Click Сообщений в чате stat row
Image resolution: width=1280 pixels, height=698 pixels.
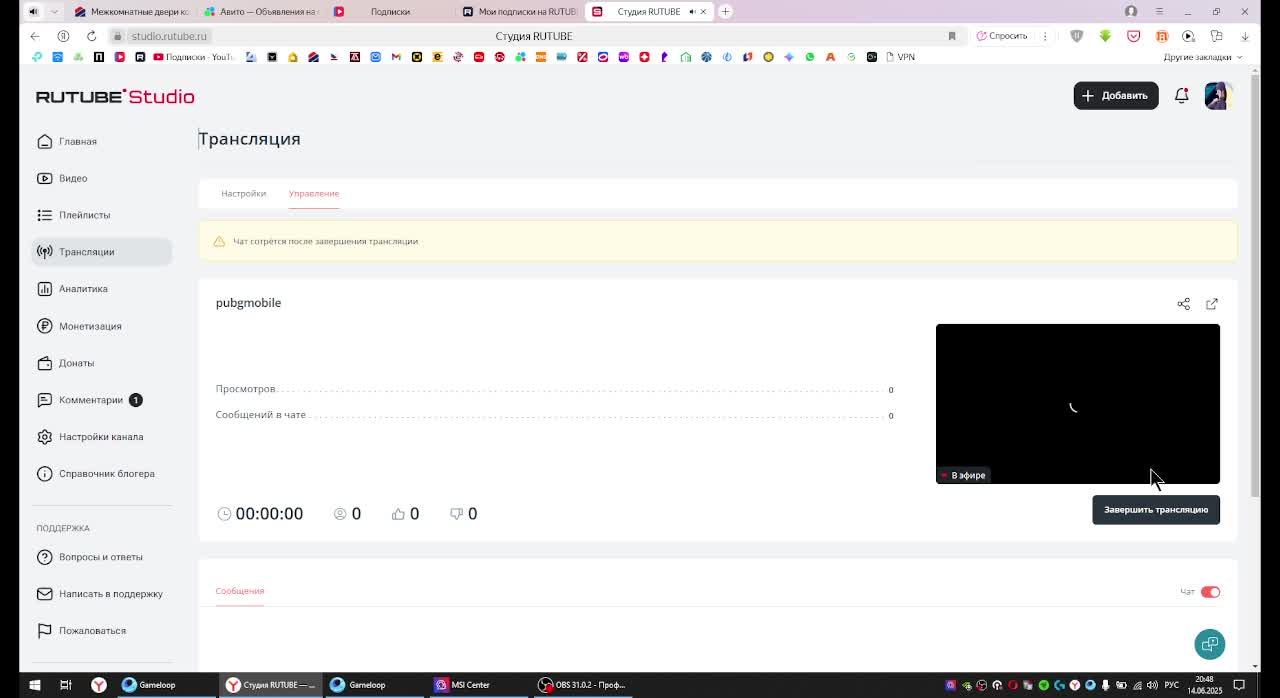point(555,415)
